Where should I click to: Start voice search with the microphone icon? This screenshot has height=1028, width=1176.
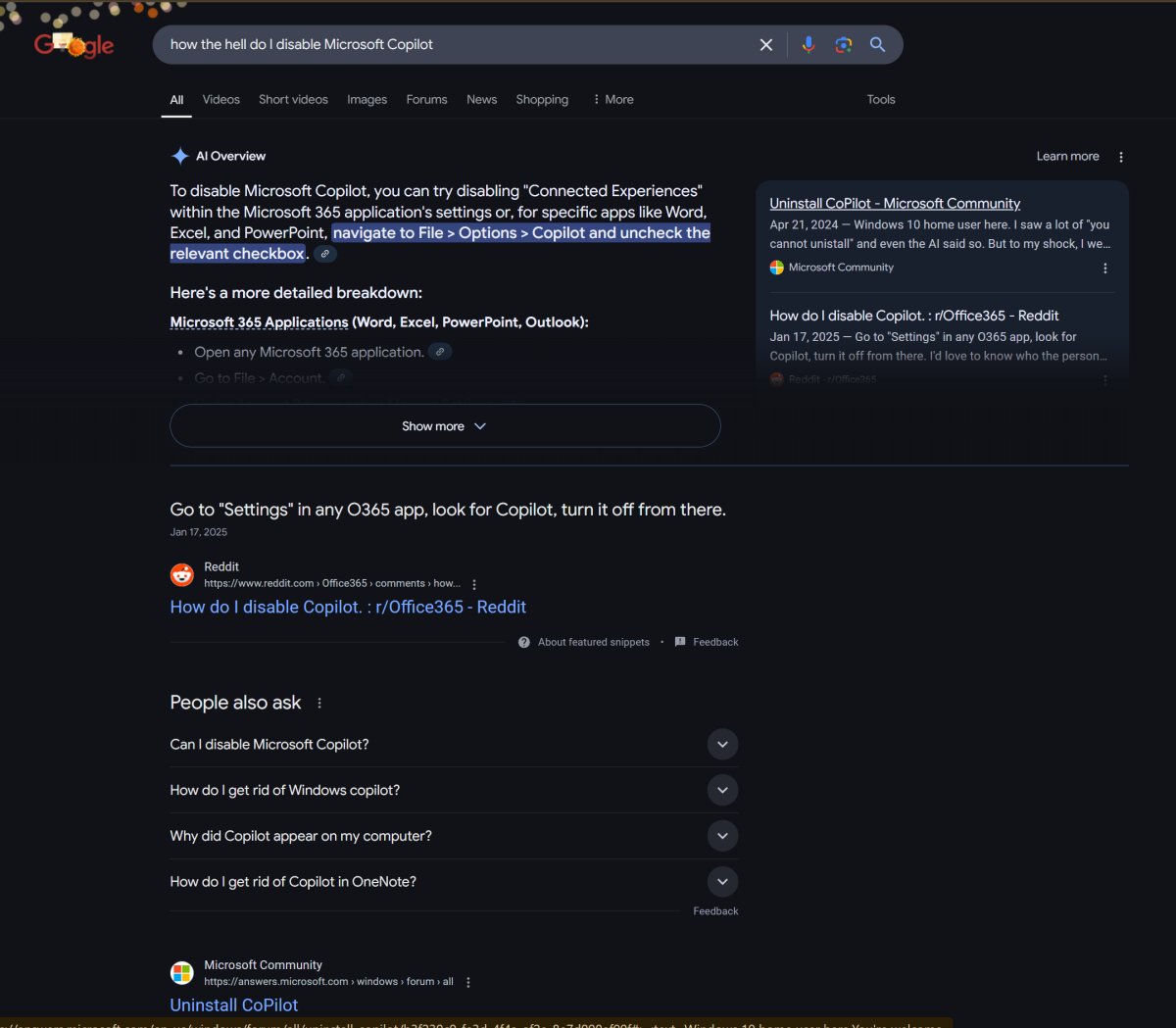tap(808, 44)
